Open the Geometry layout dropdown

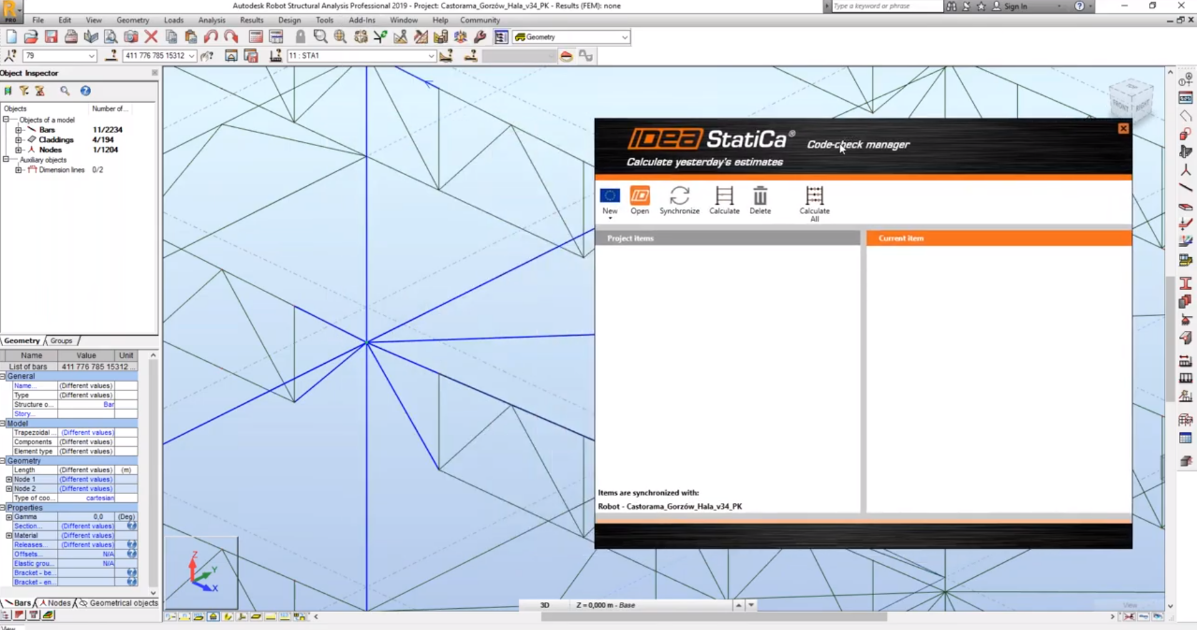click(625, 37)
